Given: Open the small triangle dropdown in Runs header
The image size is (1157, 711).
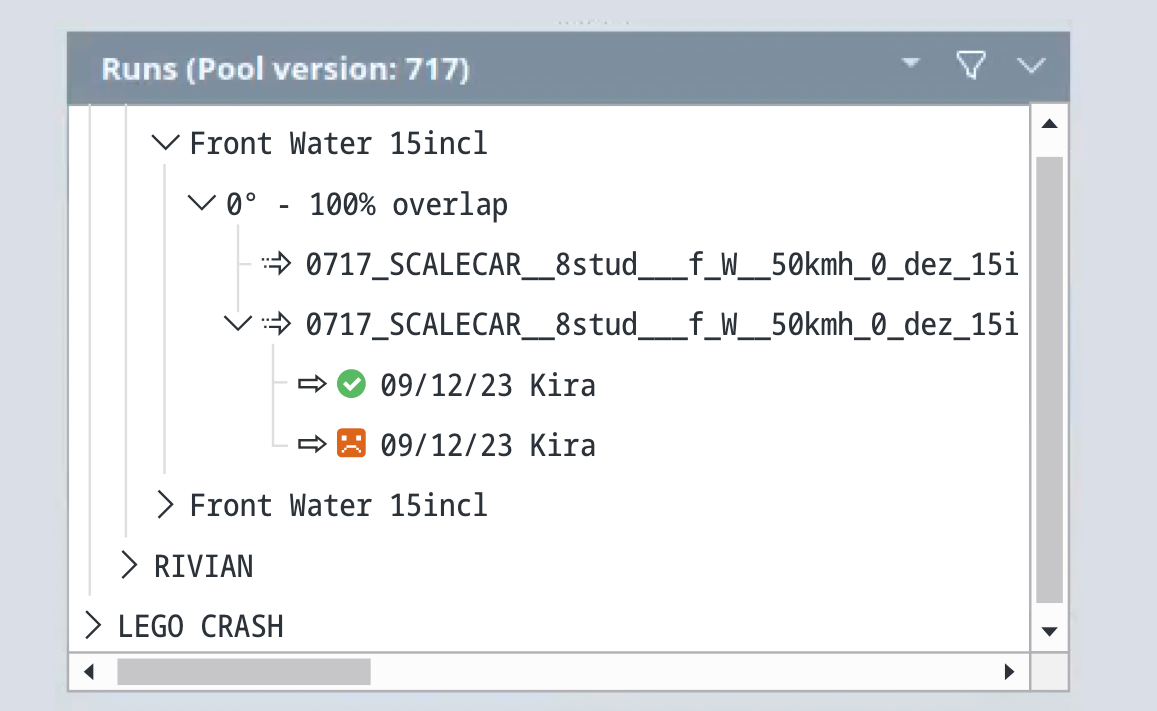Looking at the screenshot, I should pyautogui.click(x=911, y=63).
